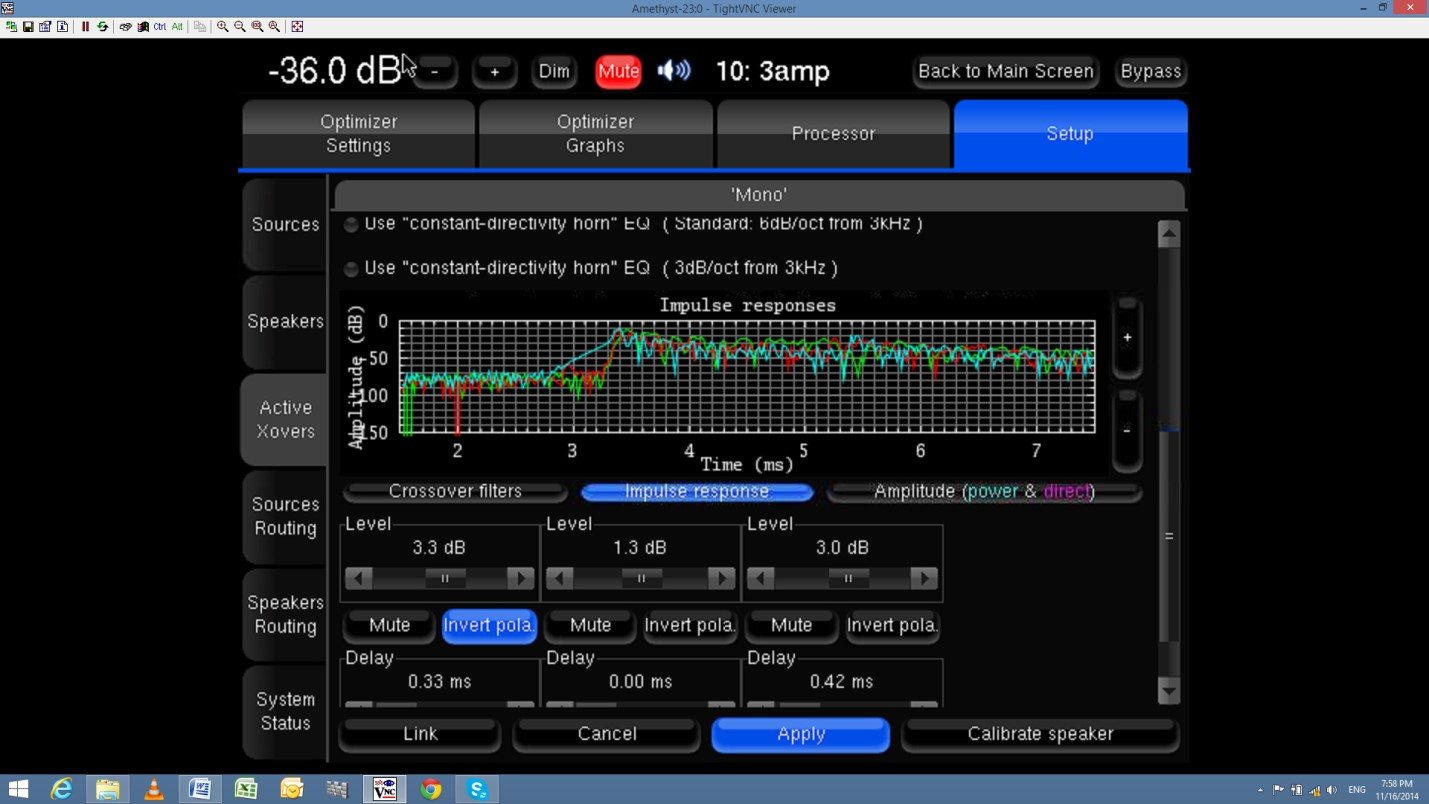Image resolution: width=1429 pixels, height=804 pixels.
Task: Click the Zoom in magnifier icon
Action: point(223,27)
